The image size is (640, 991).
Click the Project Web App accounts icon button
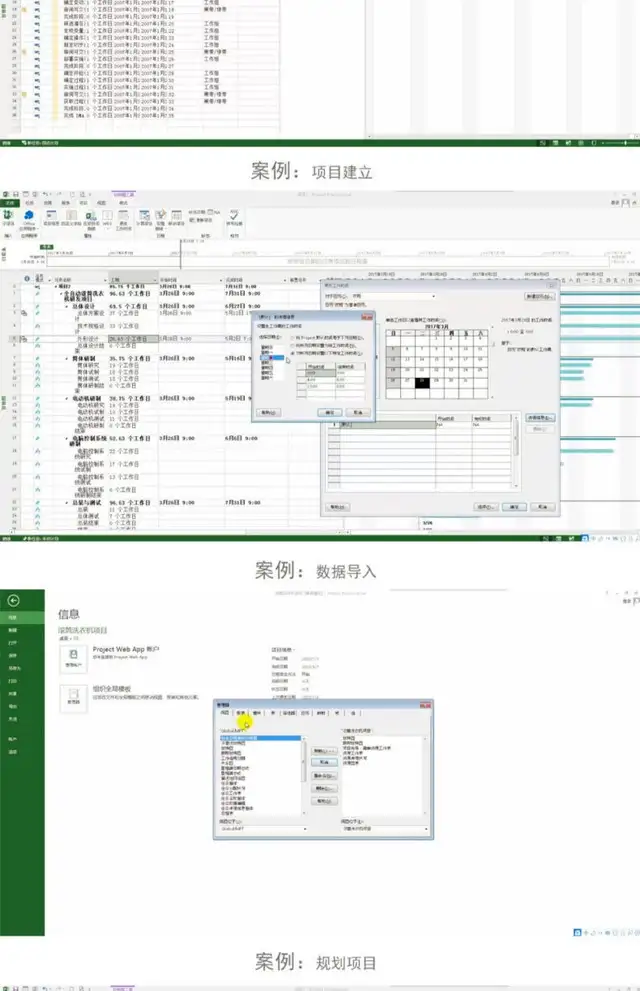(73, 658)
